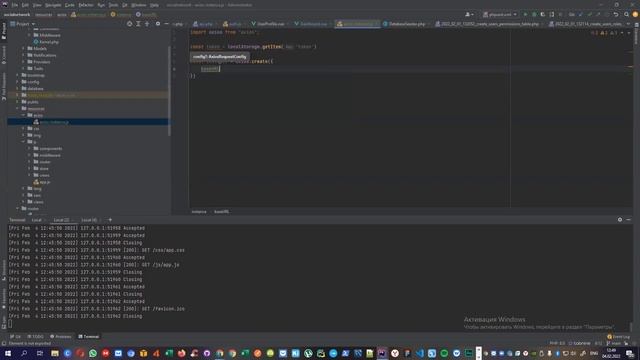The height and width of the screenshot is (360, 640).
Task: Open the Git tool window button
Action: [x=16, y=337]
